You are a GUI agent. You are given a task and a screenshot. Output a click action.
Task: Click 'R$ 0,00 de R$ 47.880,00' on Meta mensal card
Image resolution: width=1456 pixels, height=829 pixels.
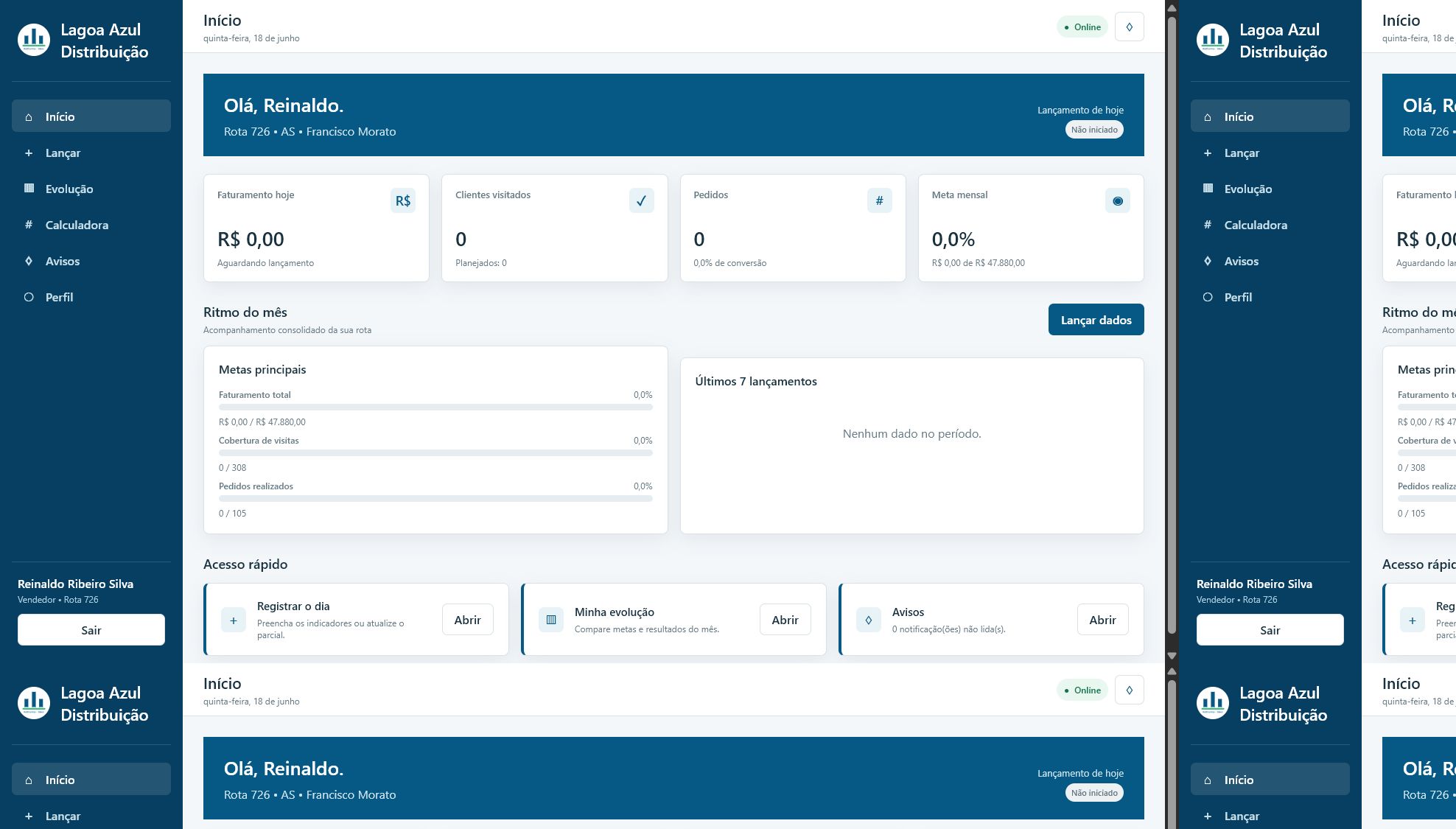[x=978, y=263]
